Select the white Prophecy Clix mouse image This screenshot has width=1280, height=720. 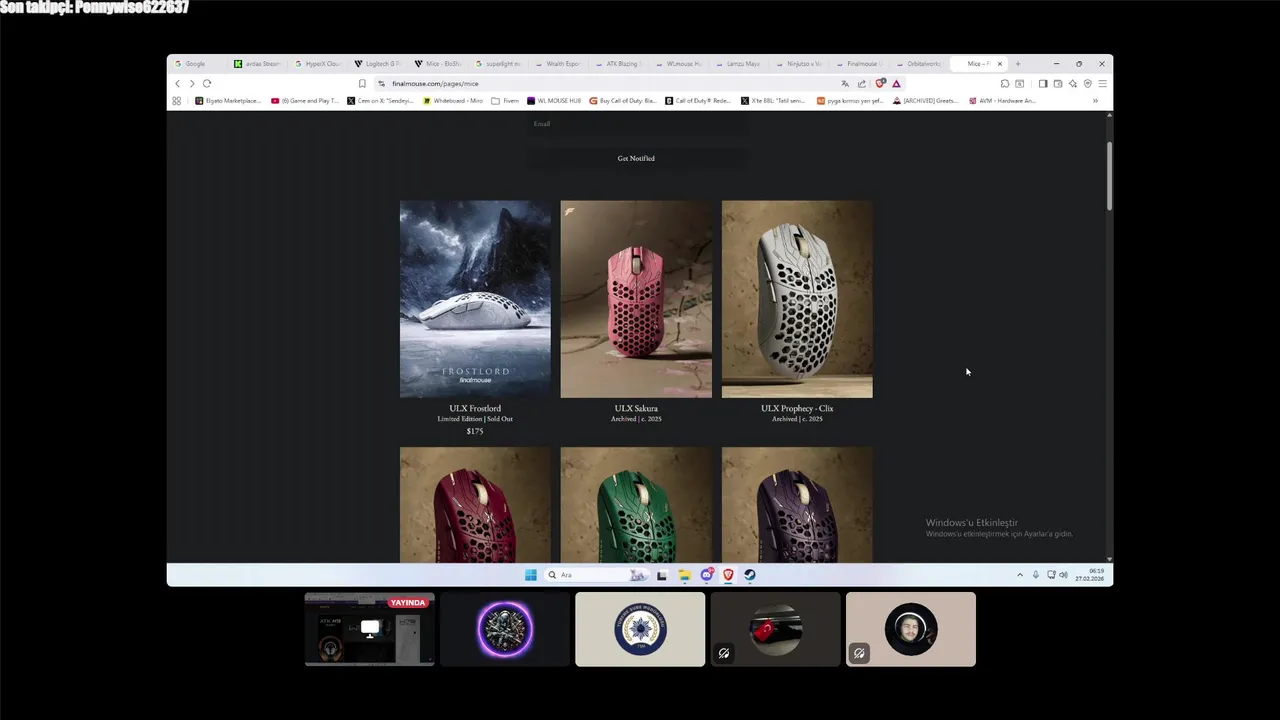[797, 299]
